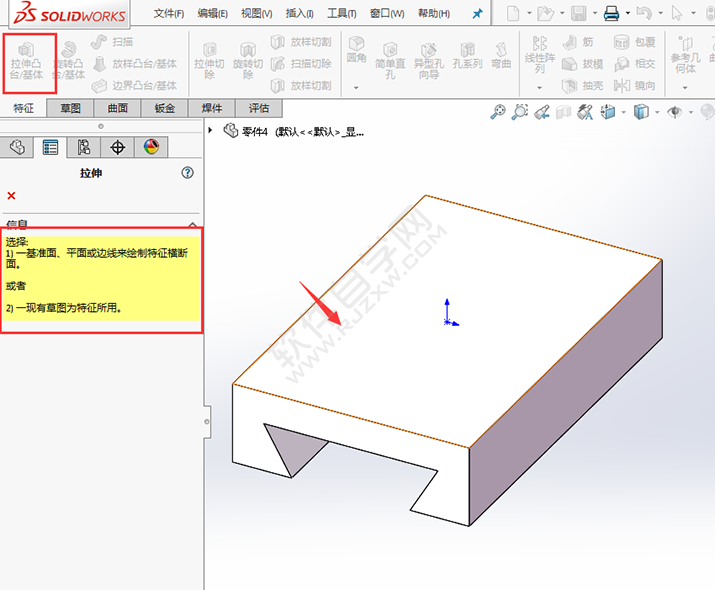Image resolution: width=715 pixels, height=590 pixels.
Task: Click the Fillet (圆角) tool
Action: [357, 50]
